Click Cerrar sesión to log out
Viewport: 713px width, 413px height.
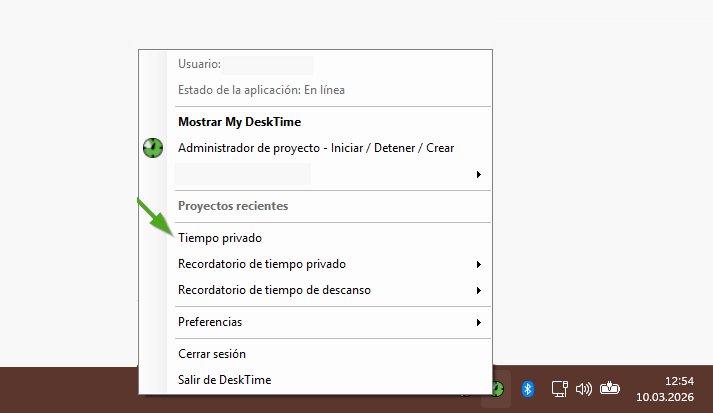click(x=211, y=354)
